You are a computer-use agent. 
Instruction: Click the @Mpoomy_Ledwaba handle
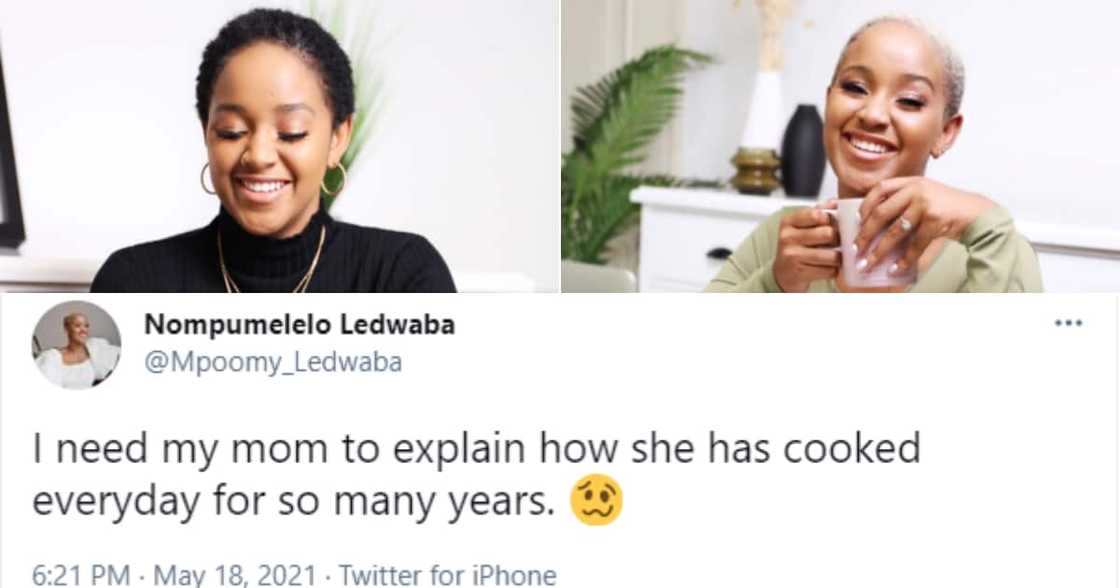[273, 362]
